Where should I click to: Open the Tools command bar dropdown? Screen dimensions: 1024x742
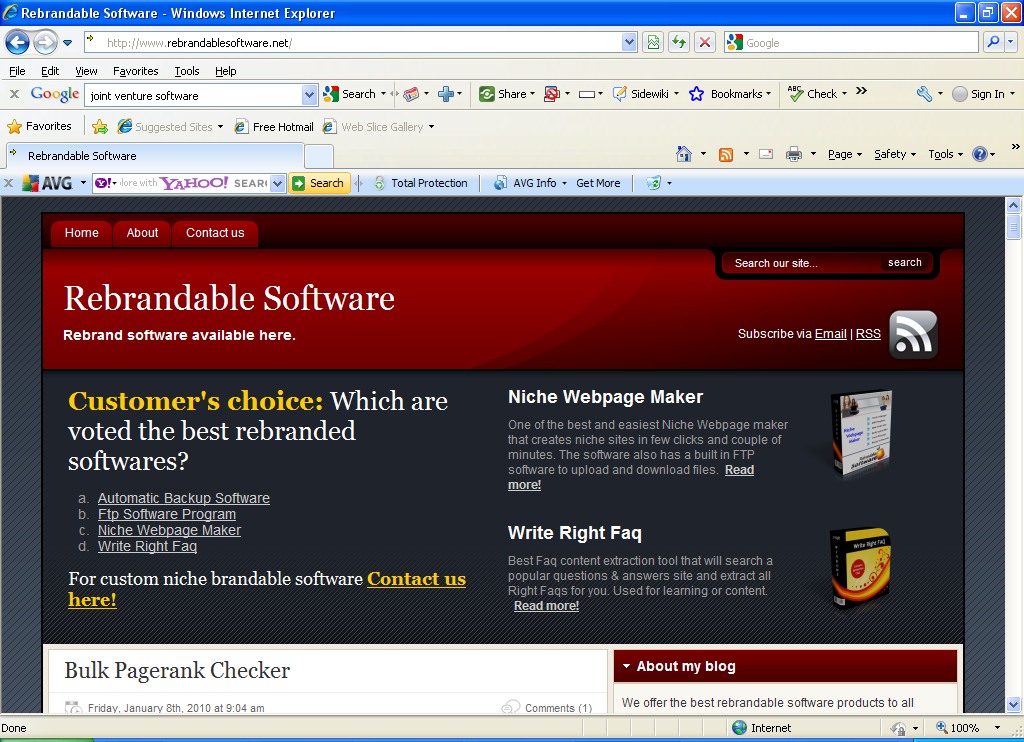point(946,154)
